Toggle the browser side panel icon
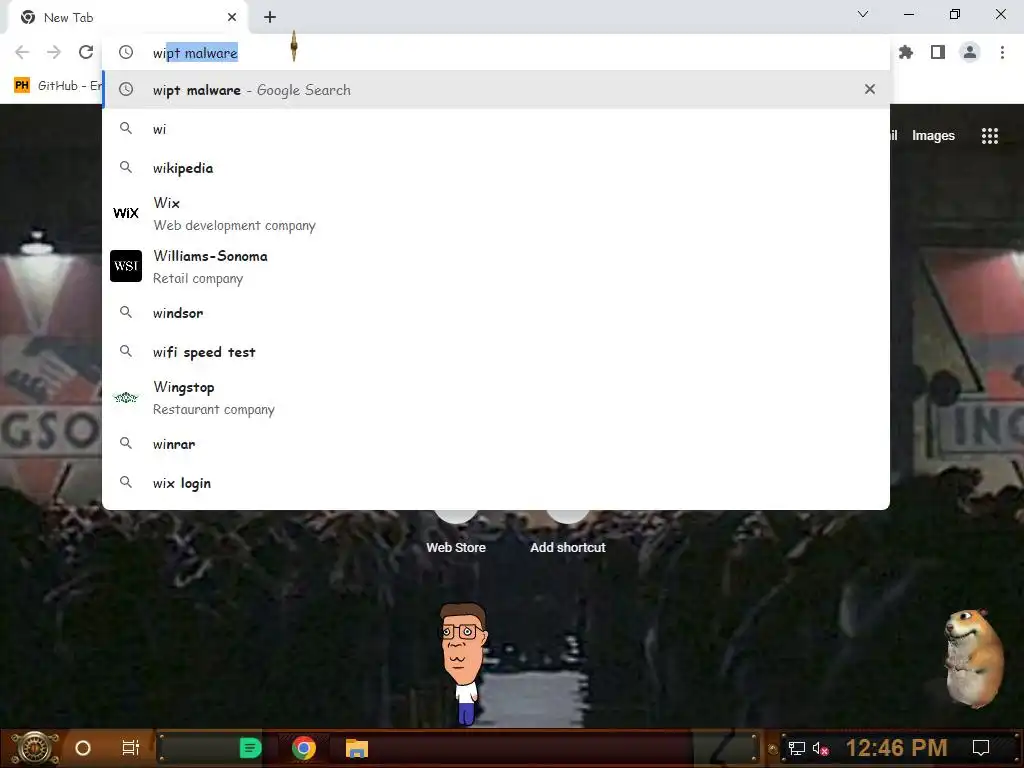The height and width of the screenshot is (768, 1024). 938,52
